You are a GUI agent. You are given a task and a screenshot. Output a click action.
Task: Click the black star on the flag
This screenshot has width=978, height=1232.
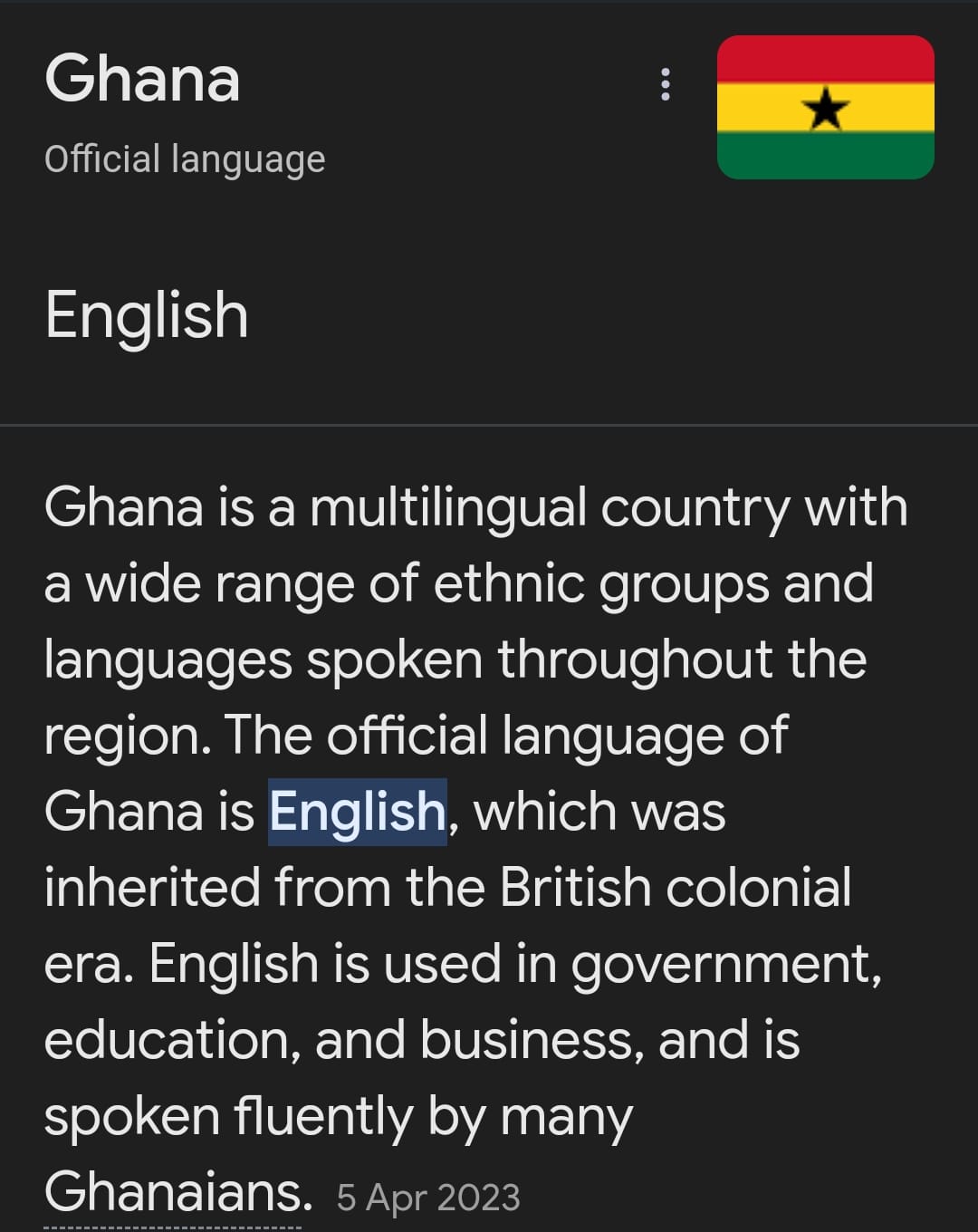(x=825, y=108)
